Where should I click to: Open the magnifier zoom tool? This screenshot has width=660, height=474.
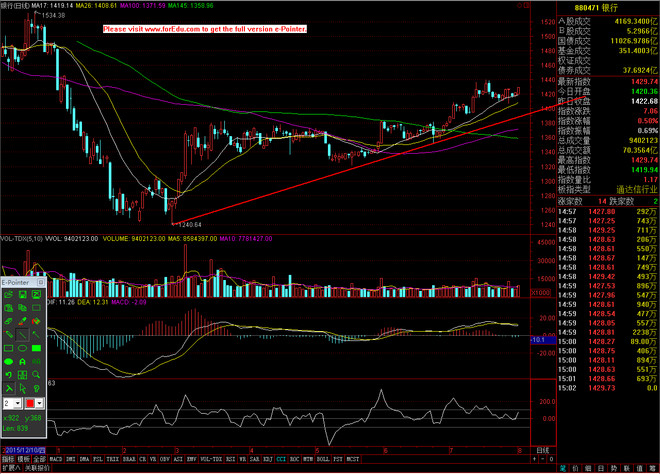click(36, 375)
